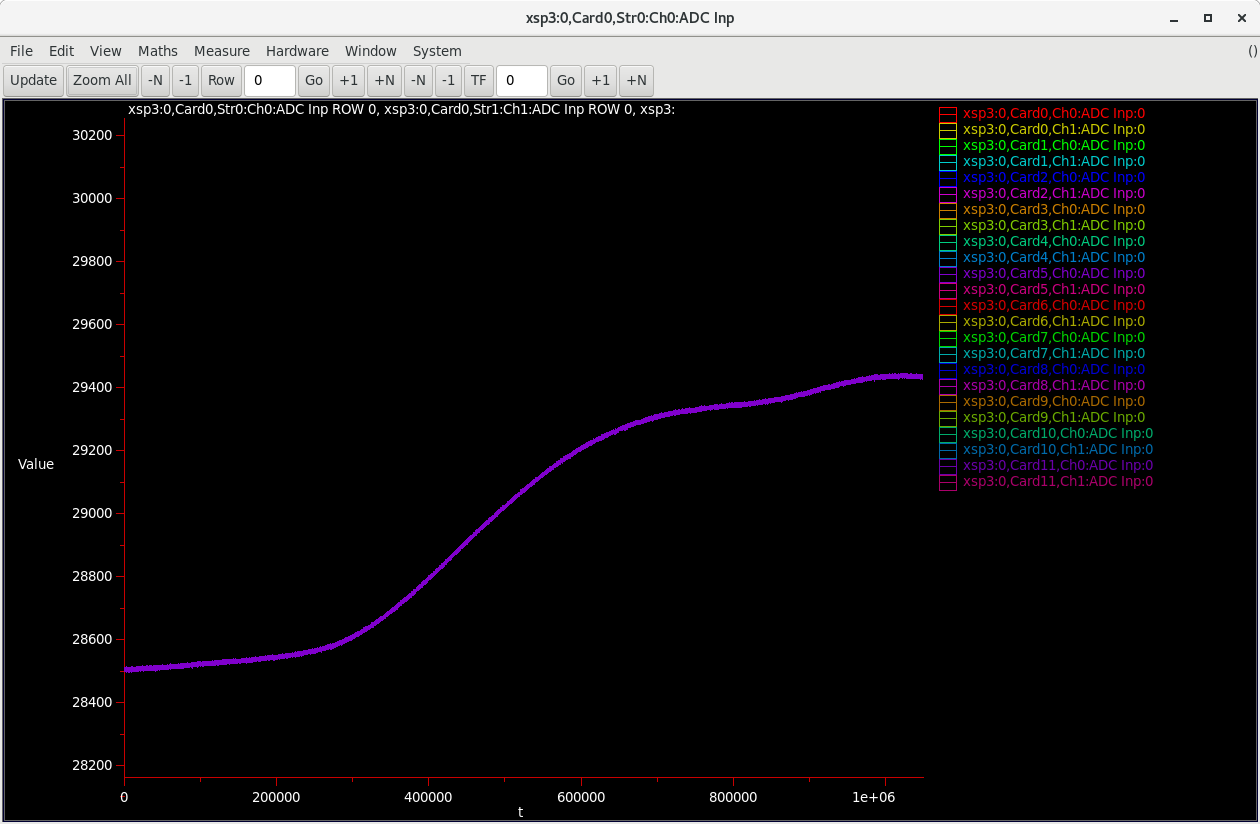Click +N in the Row stepping group
The height and width of the screenshot is (824, 1260).
coord(385,81)
